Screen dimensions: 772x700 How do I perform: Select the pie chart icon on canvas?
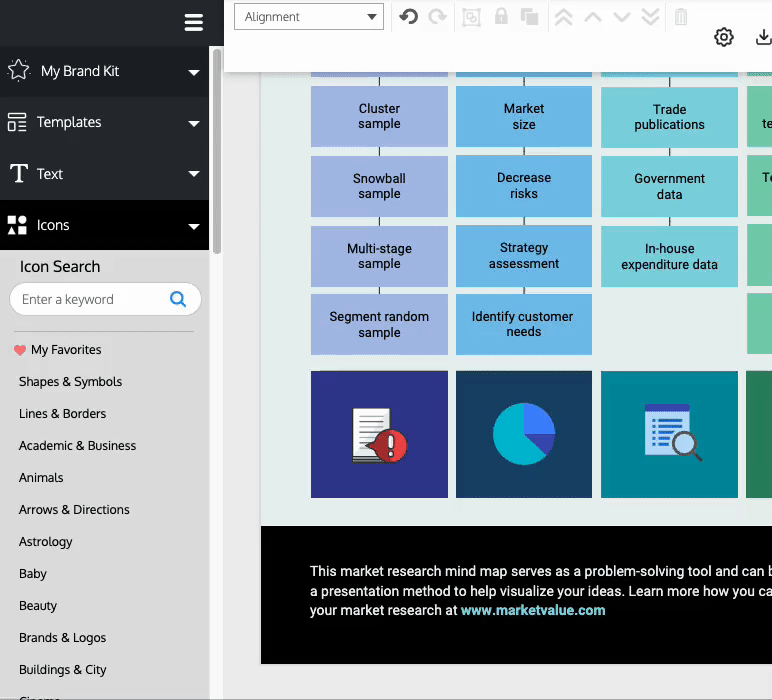(x=524, y=434)
